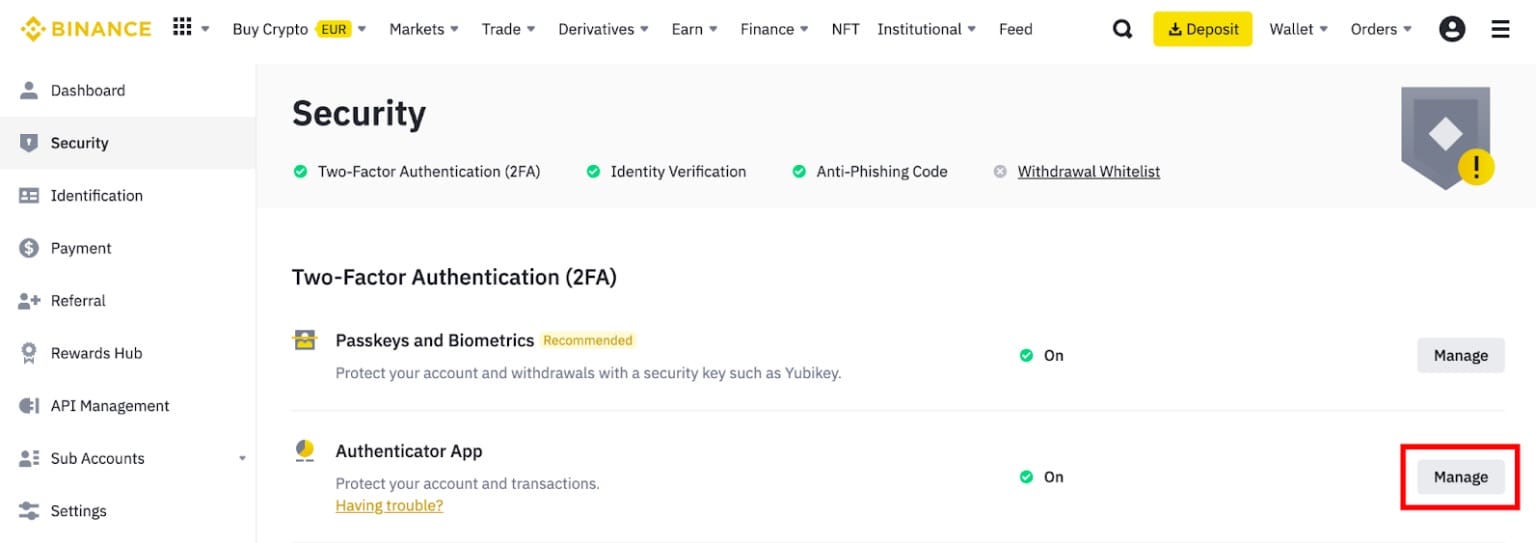Click the yellow Deposit button
This screenshot has width=1536, height=543.
(x=1203, y=29)
